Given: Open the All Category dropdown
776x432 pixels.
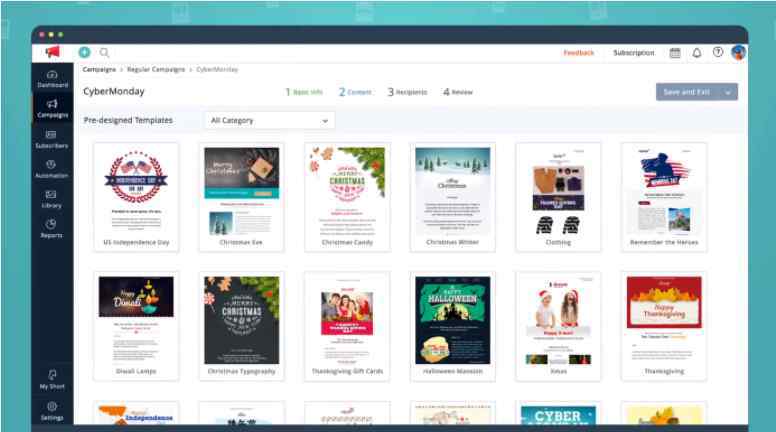Looking at the screenshot, I should click(270, 121).
